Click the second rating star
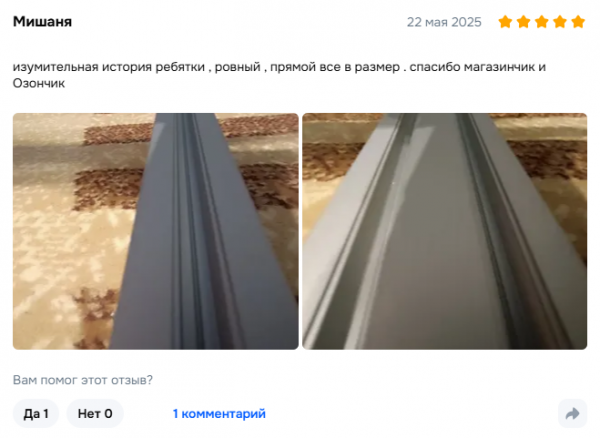Viewport: 600px width, 438px height. coord(523,22)
